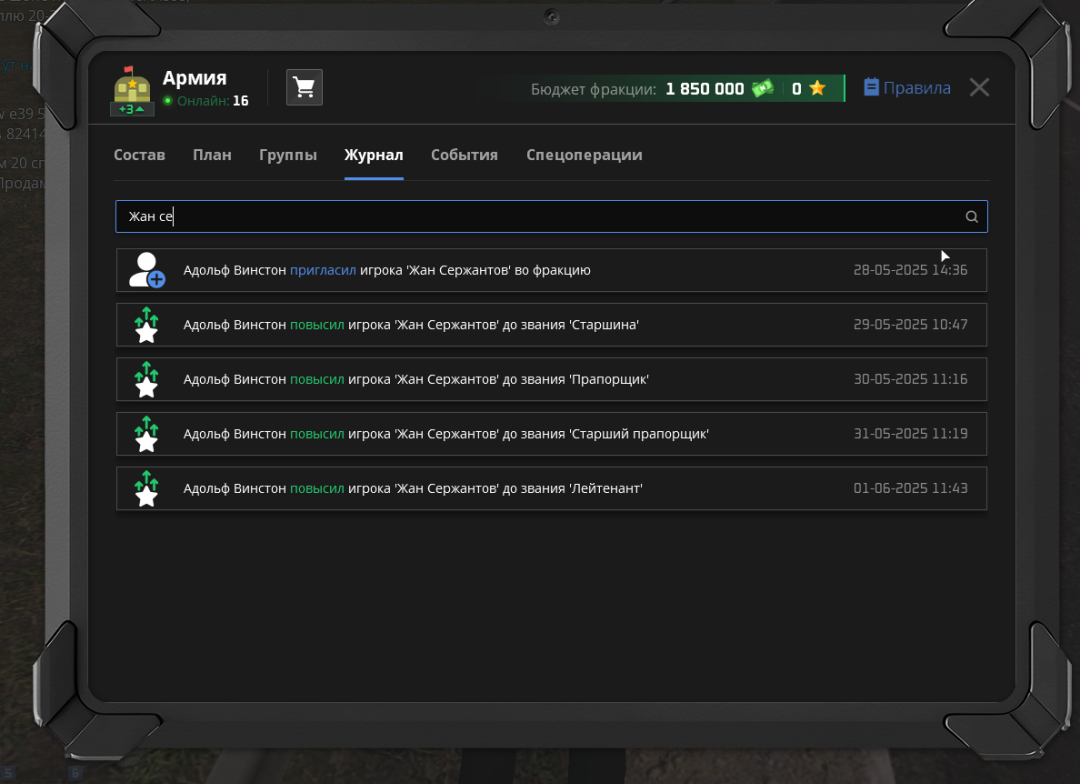
Task: Click the timestamp 28-05-2025 14:36
Action: pos(911,270)
